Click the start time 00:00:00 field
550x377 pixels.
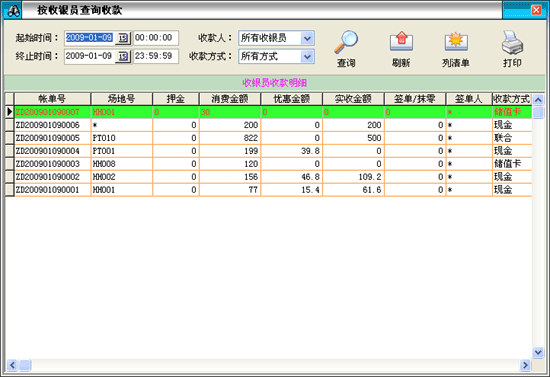(x=156, y=38)
